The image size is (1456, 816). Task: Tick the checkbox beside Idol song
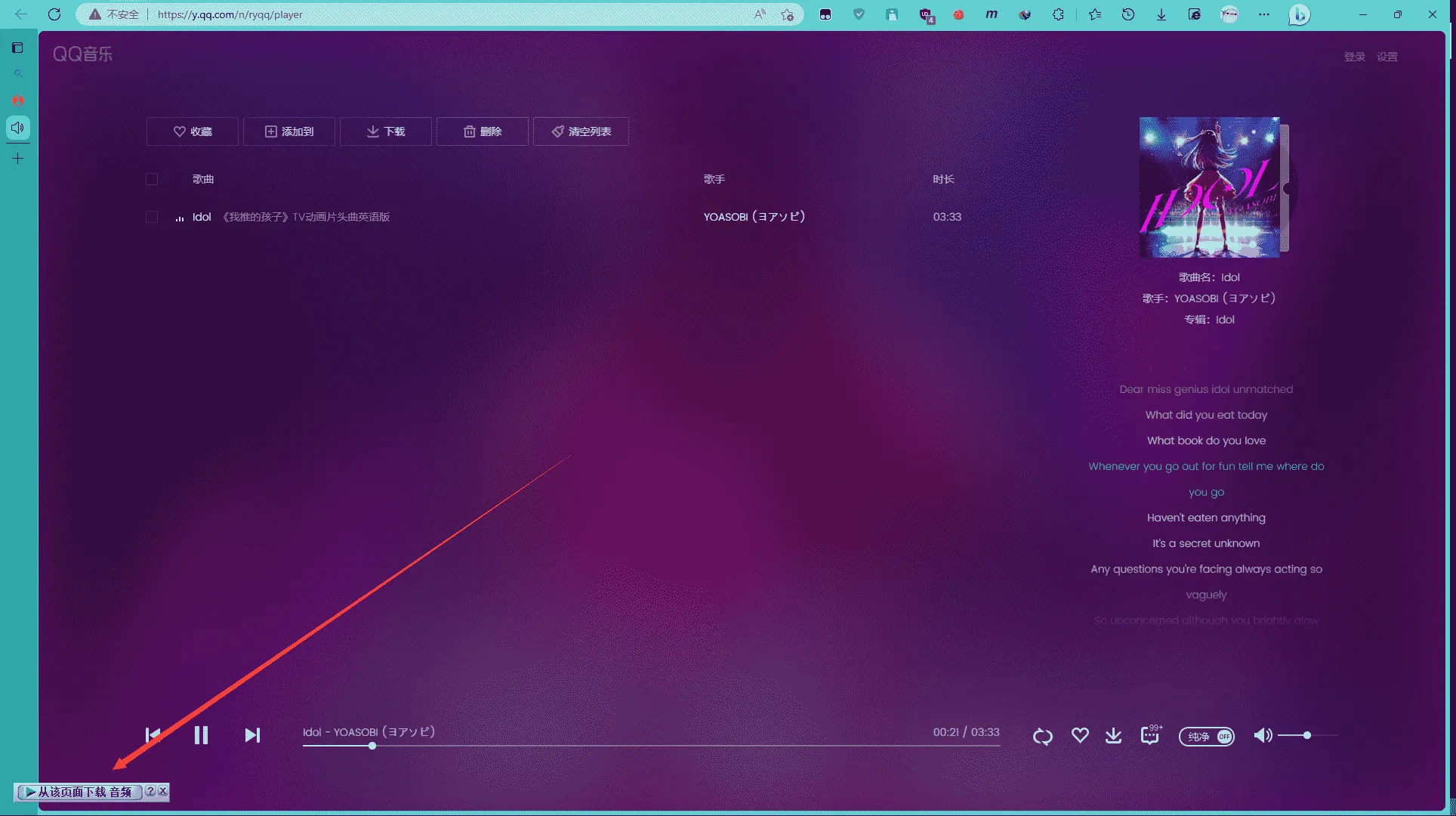(x=152, y=217)
